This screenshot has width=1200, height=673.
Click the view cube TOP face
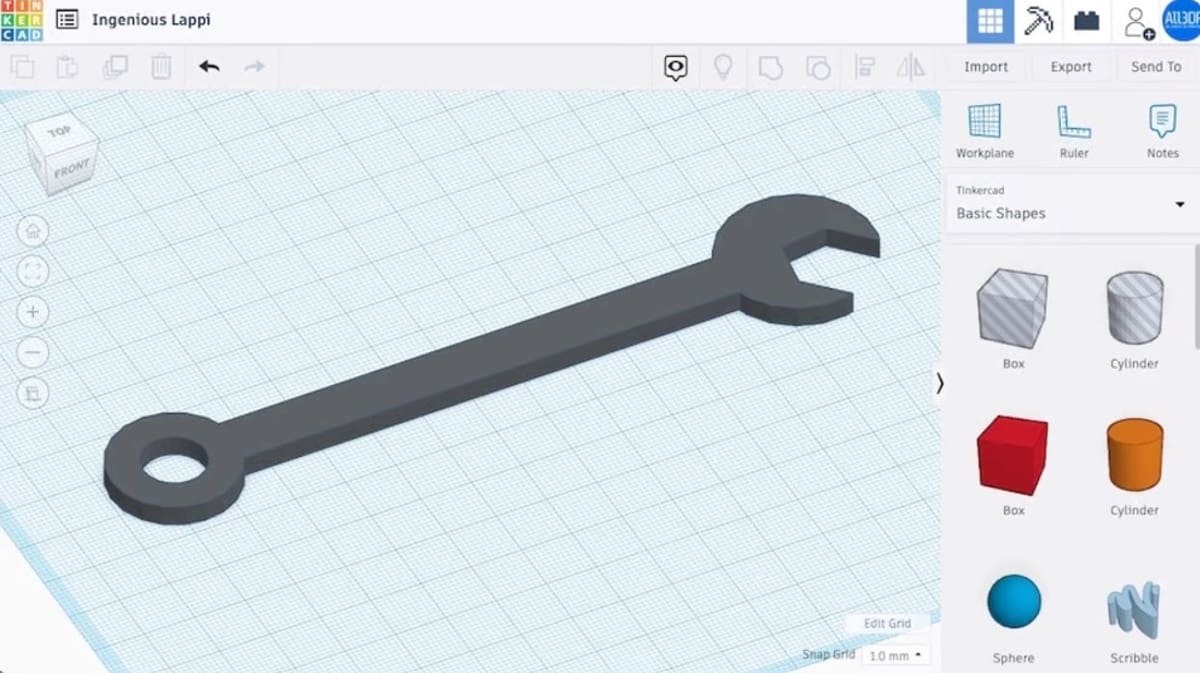click(60, 131)
